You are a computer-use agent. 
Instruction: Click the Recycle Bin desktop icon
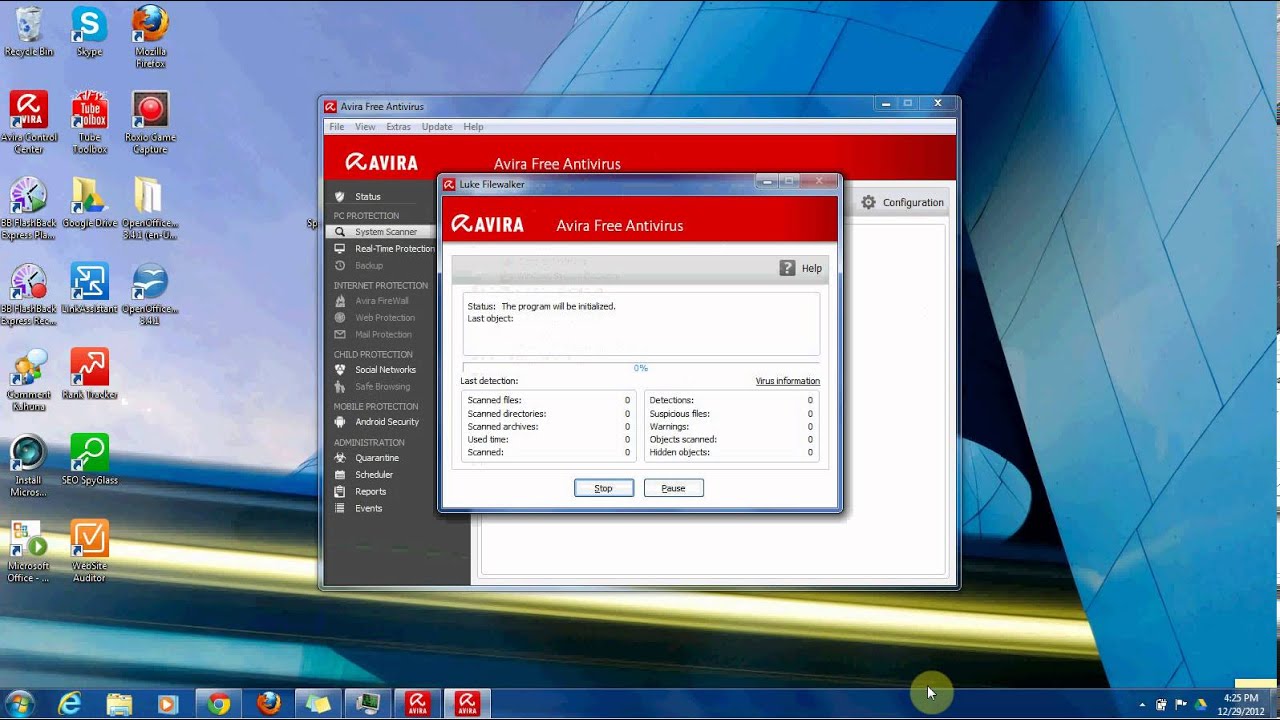click(x=29, y=33)
